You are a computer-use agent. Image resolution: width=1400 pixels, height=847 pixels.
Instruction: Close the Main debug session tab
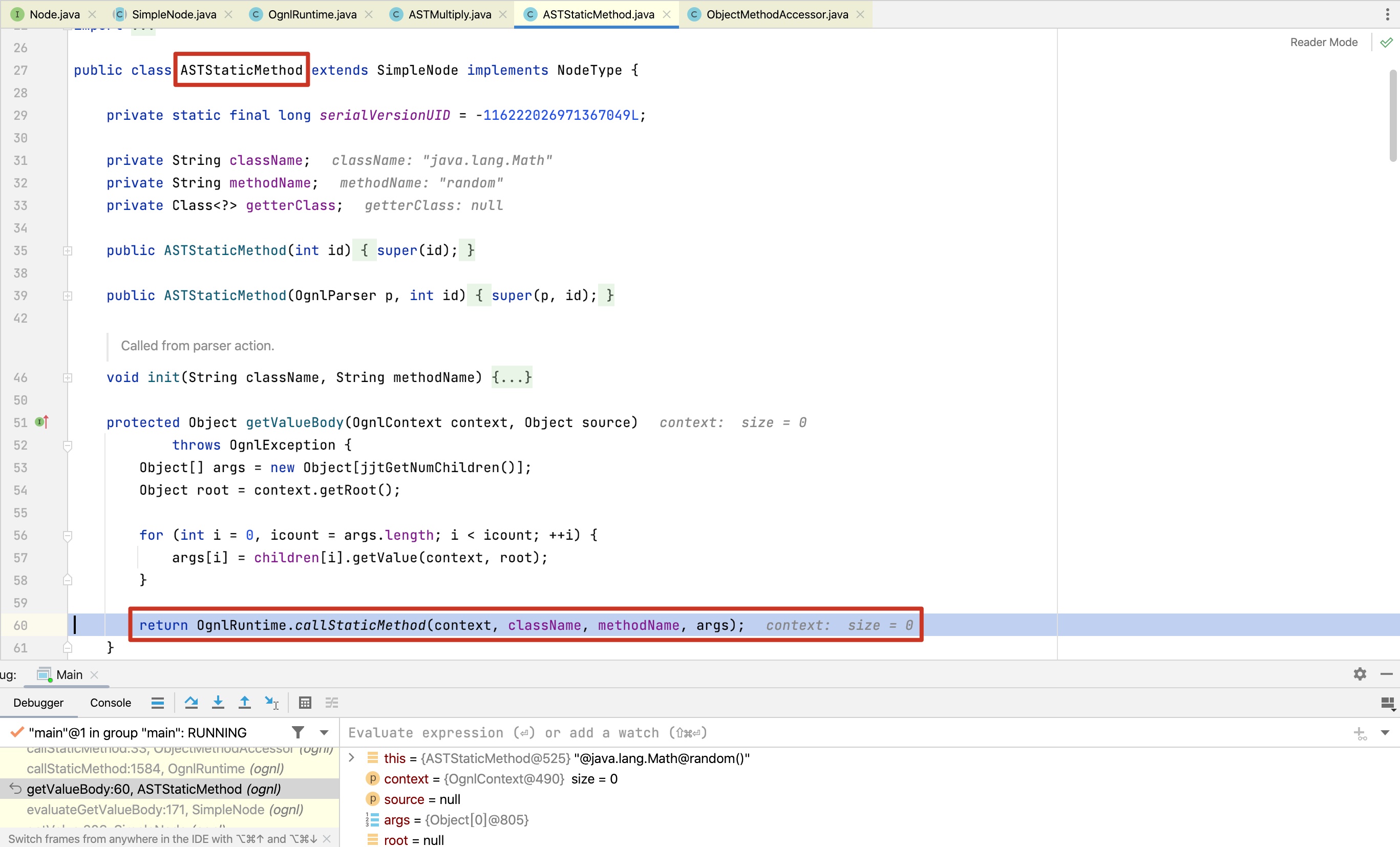(x=94, y=674)
